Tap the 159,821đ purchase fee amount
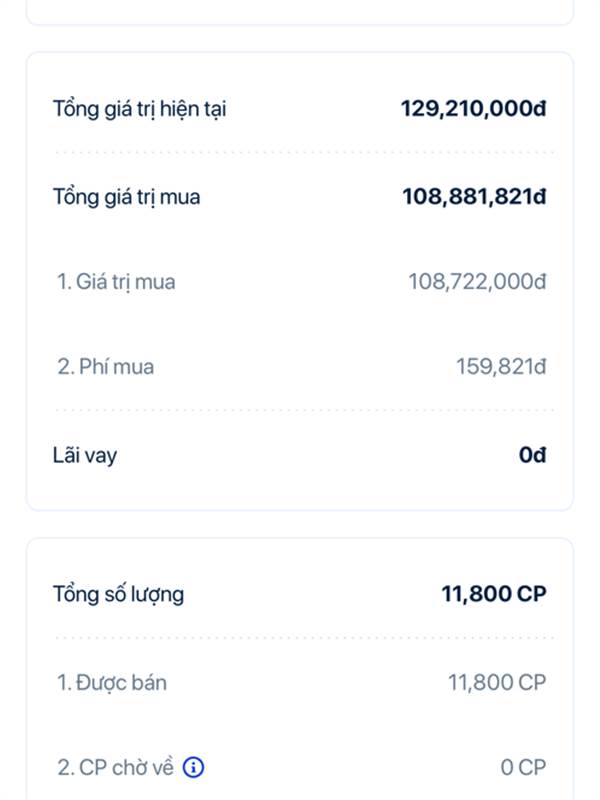 click(501, 366)
